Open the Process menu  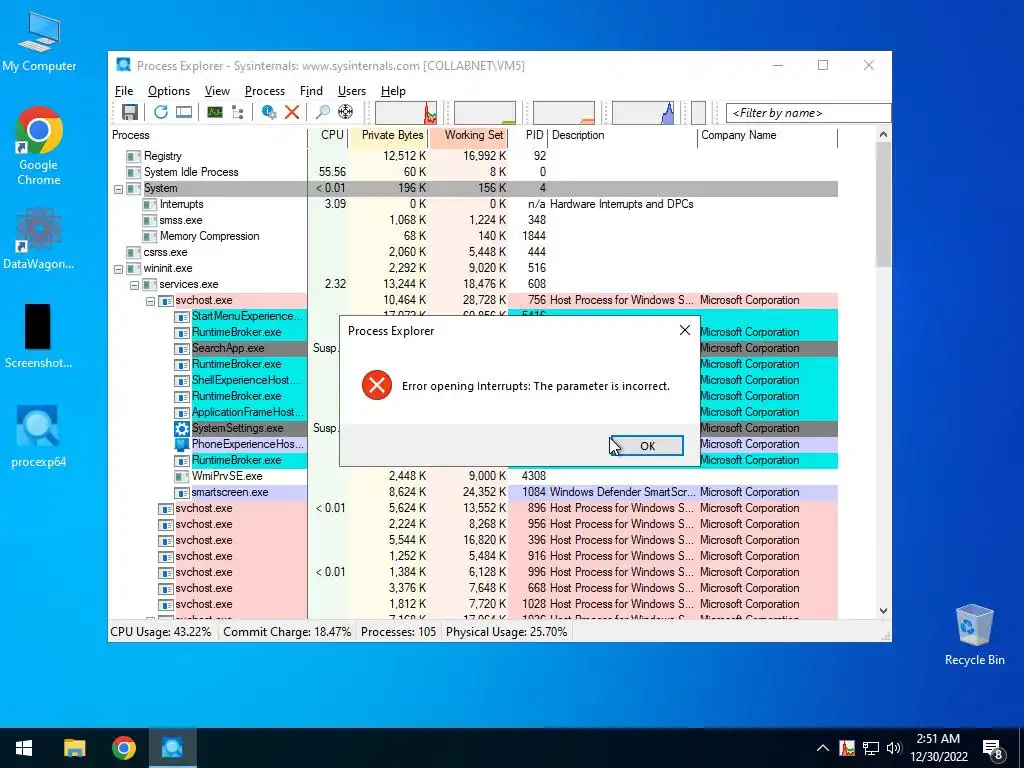pyautogui.click(x=264, y=91)
